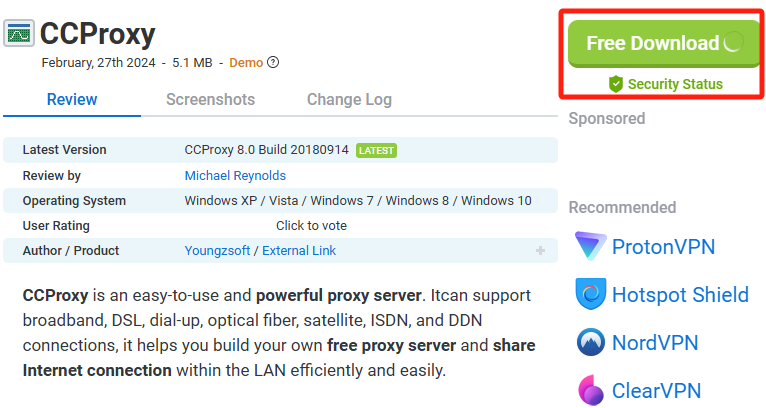This screenshot has width=766, height=408.
Task: Click the user rating Click to vote area
Action: point(311,226)
